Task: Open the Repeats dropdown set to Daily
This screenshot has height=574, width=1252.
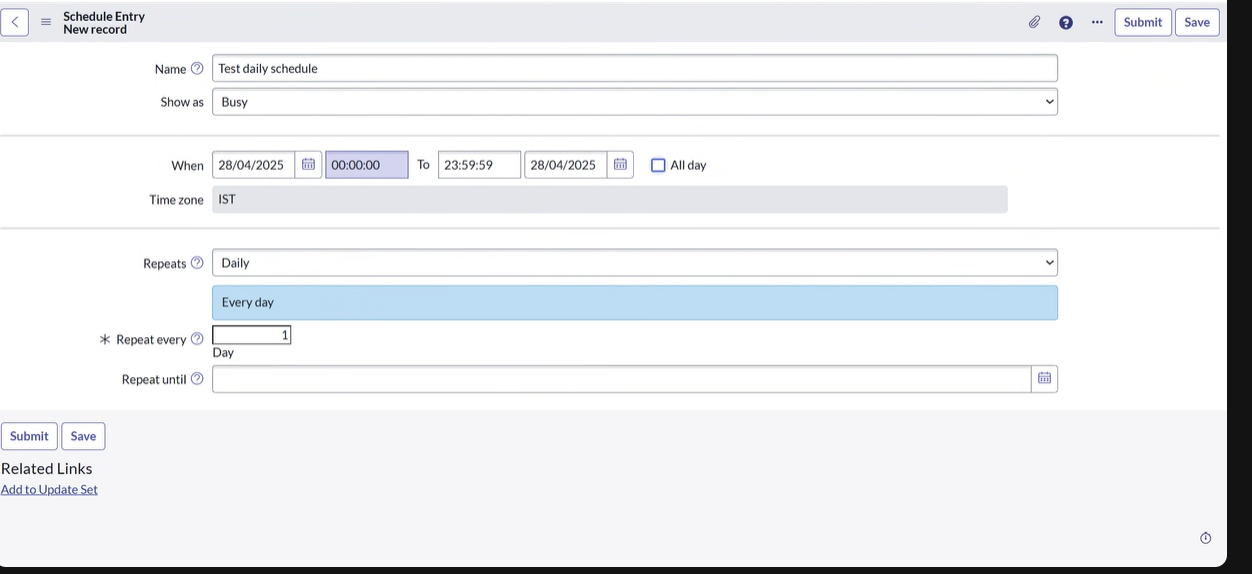Action: point(635,263)
